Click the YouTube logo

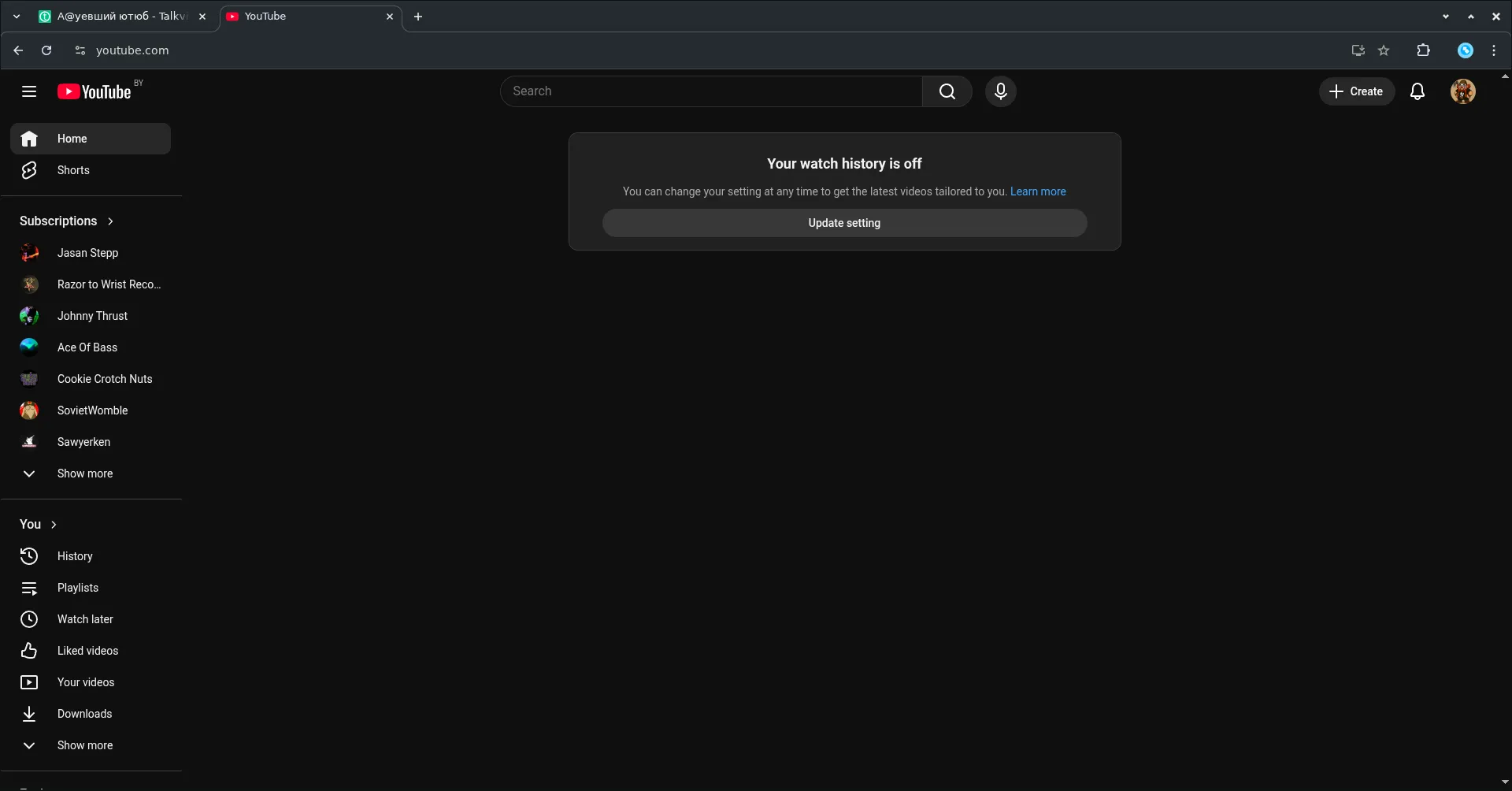[x=94, y=91]
